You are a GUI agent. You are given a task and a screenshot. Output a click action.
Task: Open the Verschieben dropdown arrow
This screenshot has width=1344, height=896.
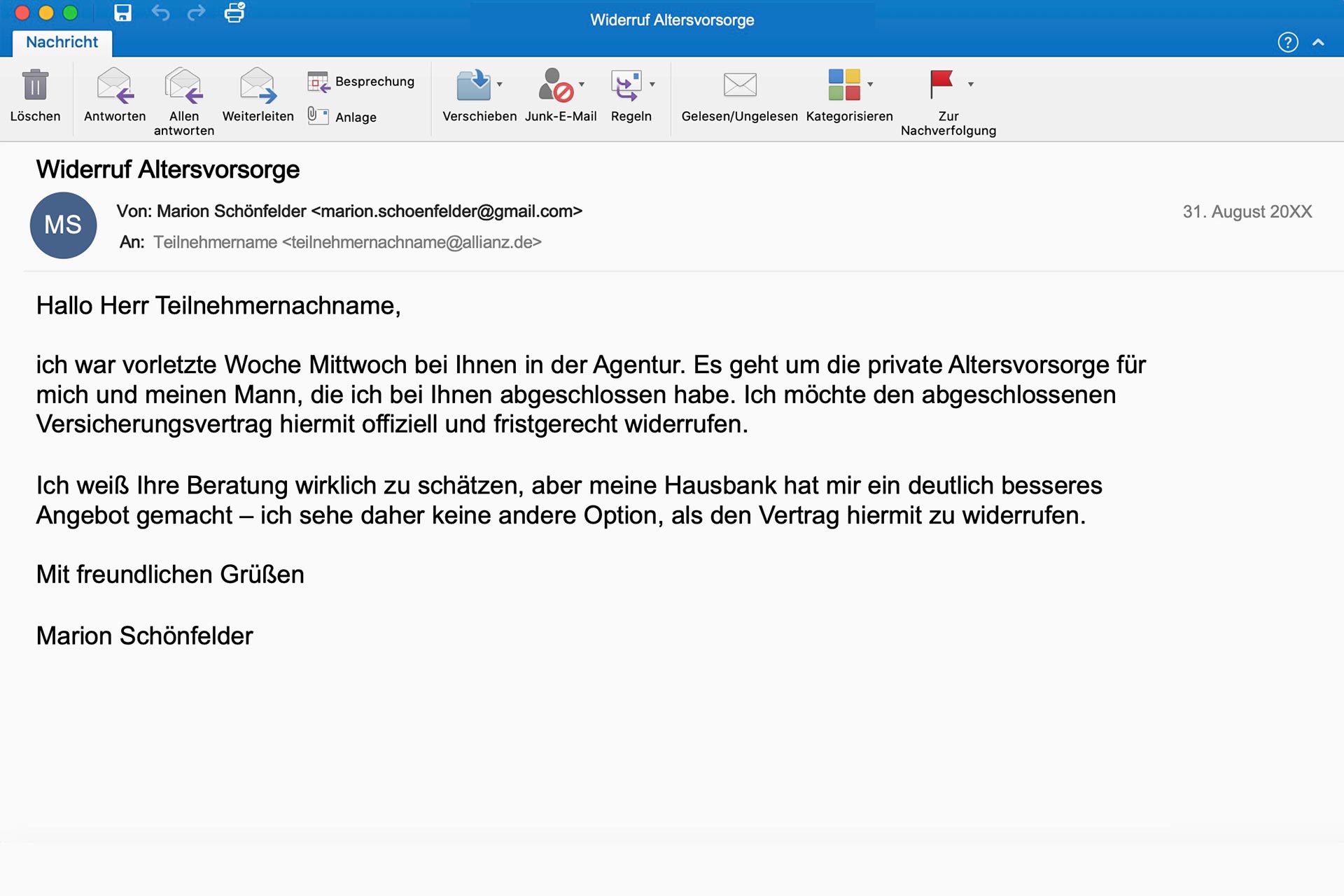click(x=500, y=85)
